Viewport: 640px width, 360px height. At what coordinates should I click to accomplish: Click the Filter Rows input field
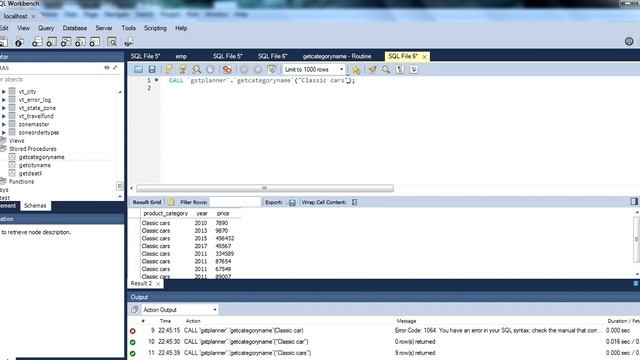(235, 202)
